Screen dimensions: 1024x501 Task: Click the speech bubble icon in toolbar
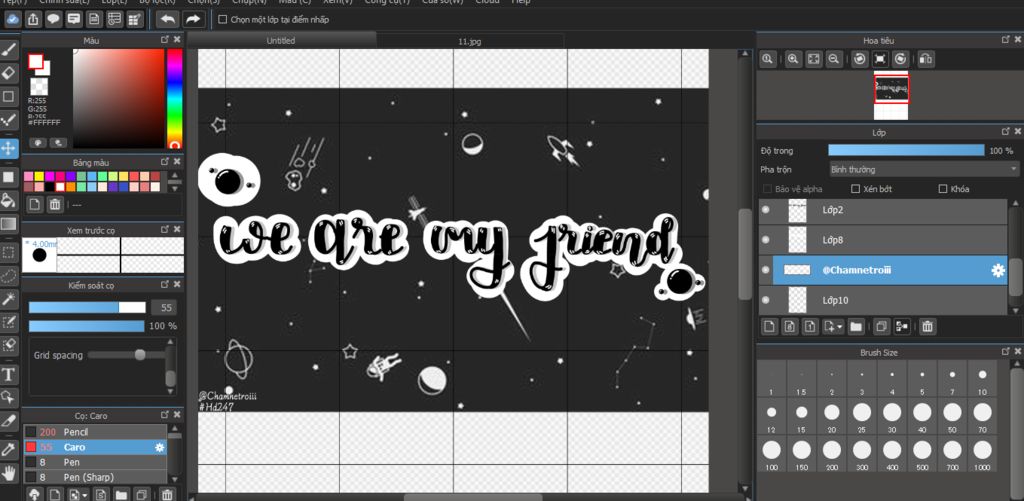click(54, 19)
